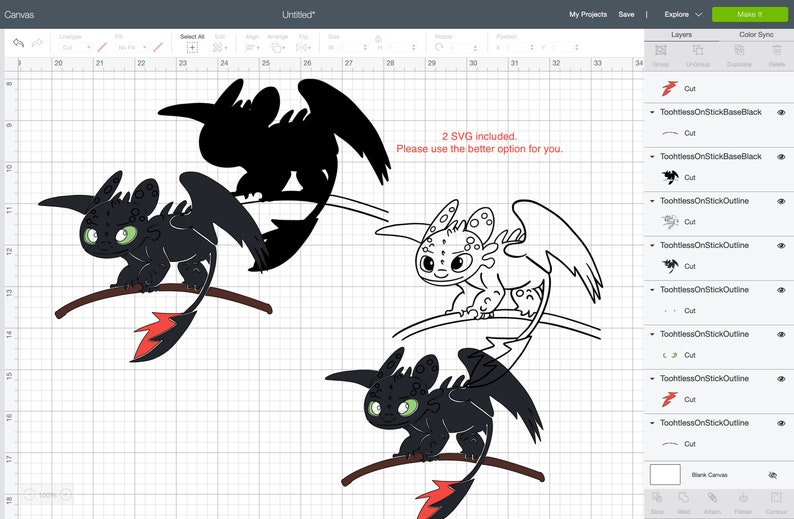Show the Blank Canvas with its eye icon

click(x=772, y=475)
